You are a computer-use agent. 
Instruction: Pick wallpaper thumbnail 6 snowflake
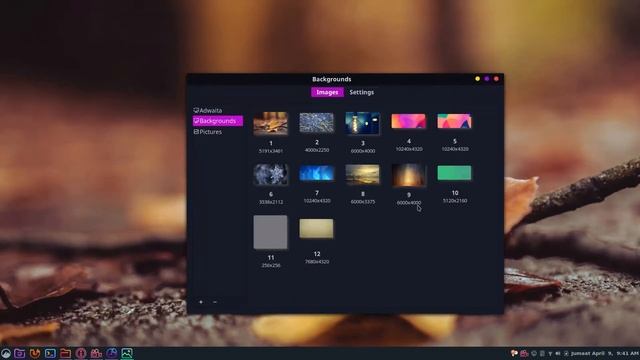pos(270,174)
